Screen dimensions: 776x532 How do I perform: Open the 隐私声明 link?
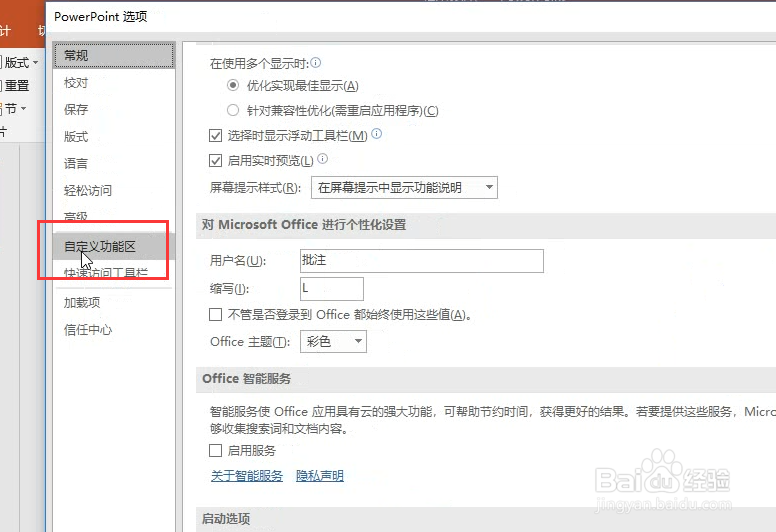pos(320,476)
